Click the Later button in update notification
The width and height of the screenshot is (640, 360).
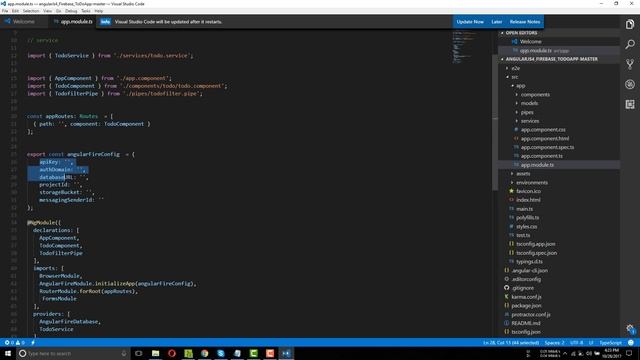496,22
